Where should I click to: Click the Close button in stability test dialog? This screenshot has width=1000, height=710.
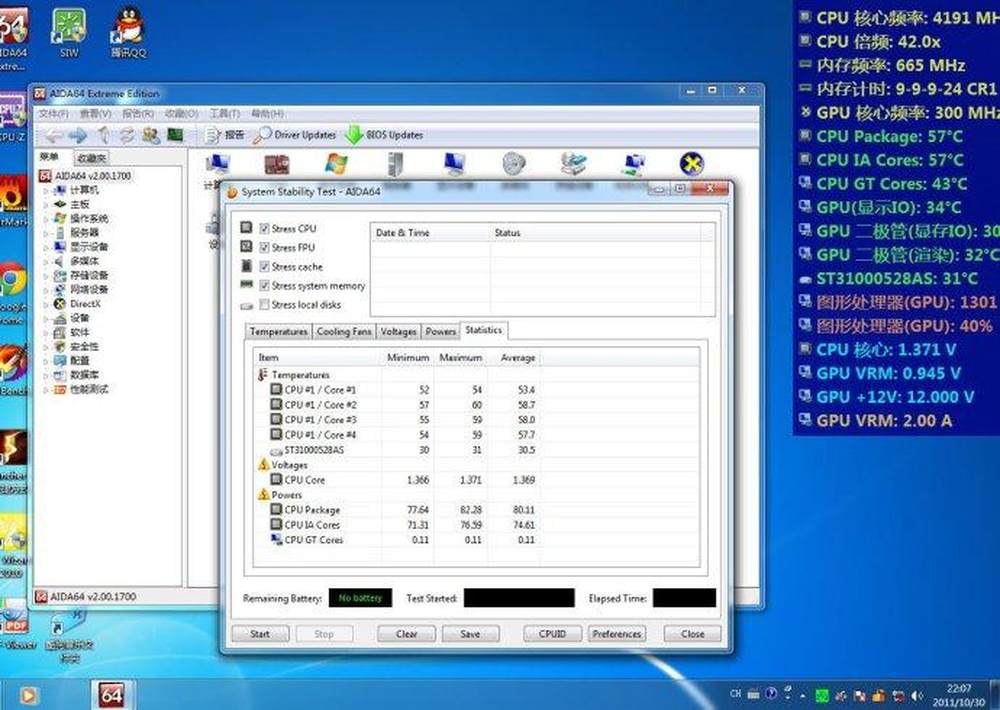[693, 634]
